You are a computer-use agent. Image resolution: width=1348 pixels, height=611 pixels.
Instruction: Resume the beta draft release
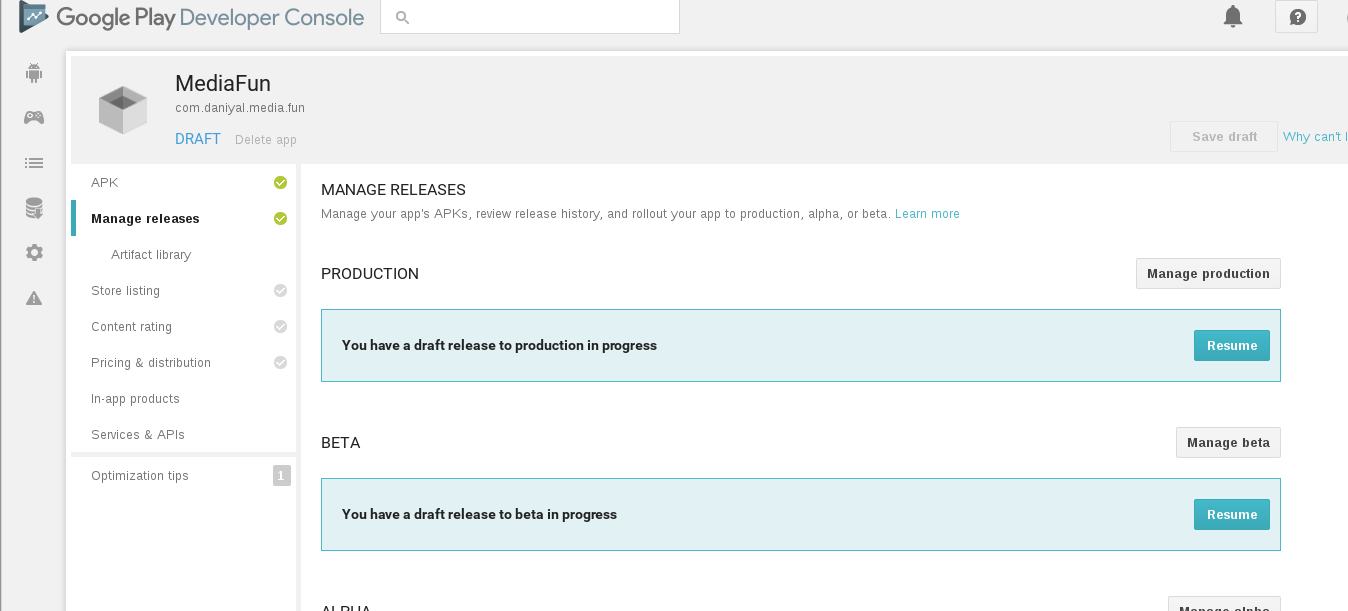pos(1232,515)
